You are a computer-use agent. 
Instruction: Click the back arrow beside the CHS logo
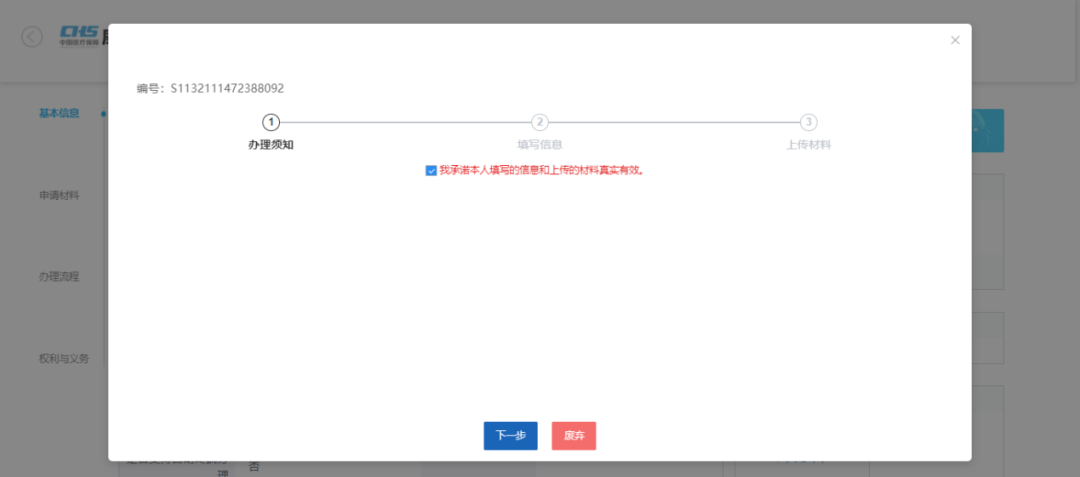[x=32, y=37]
